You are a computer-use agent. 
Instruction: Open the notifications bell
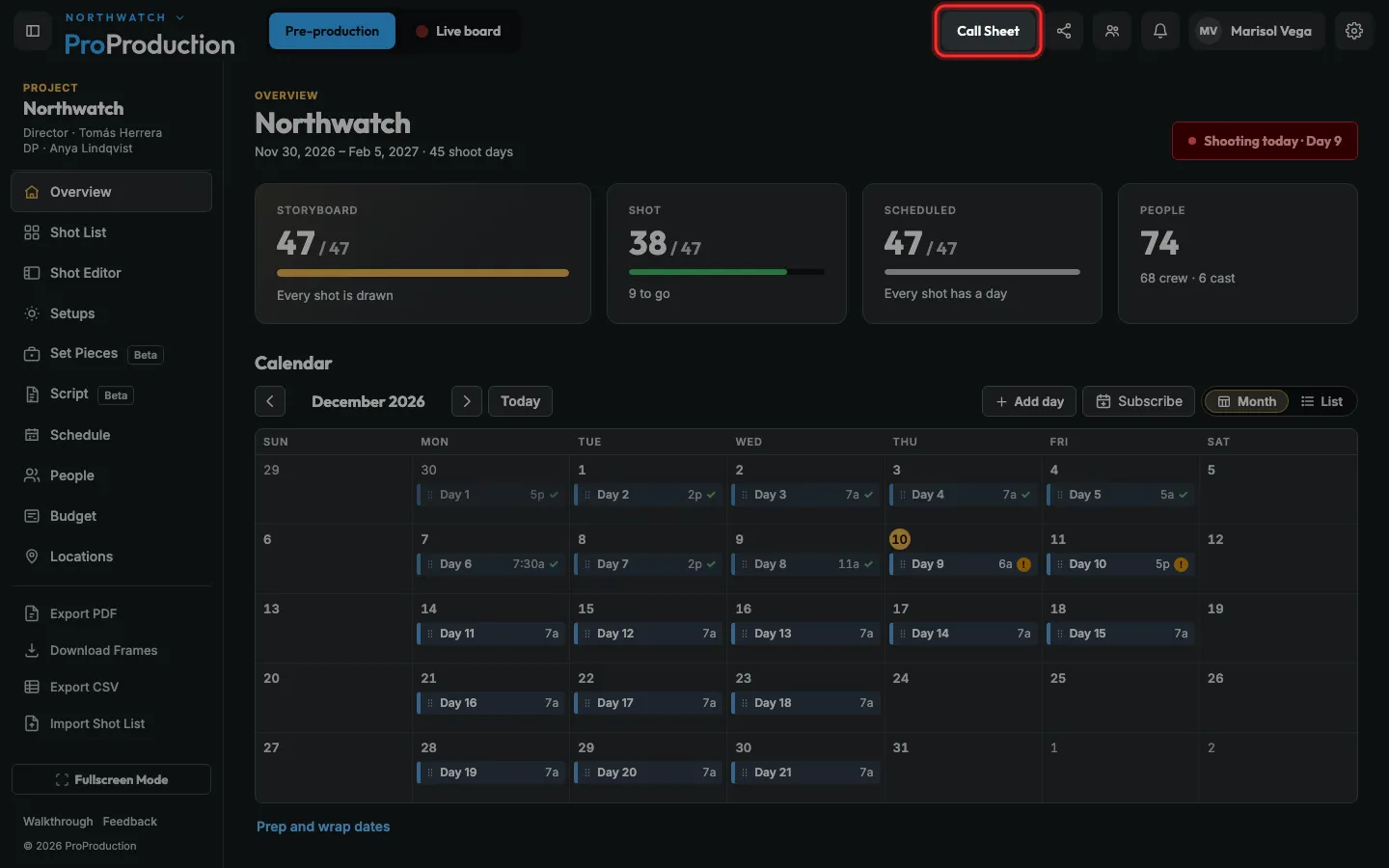point(1160,31)
